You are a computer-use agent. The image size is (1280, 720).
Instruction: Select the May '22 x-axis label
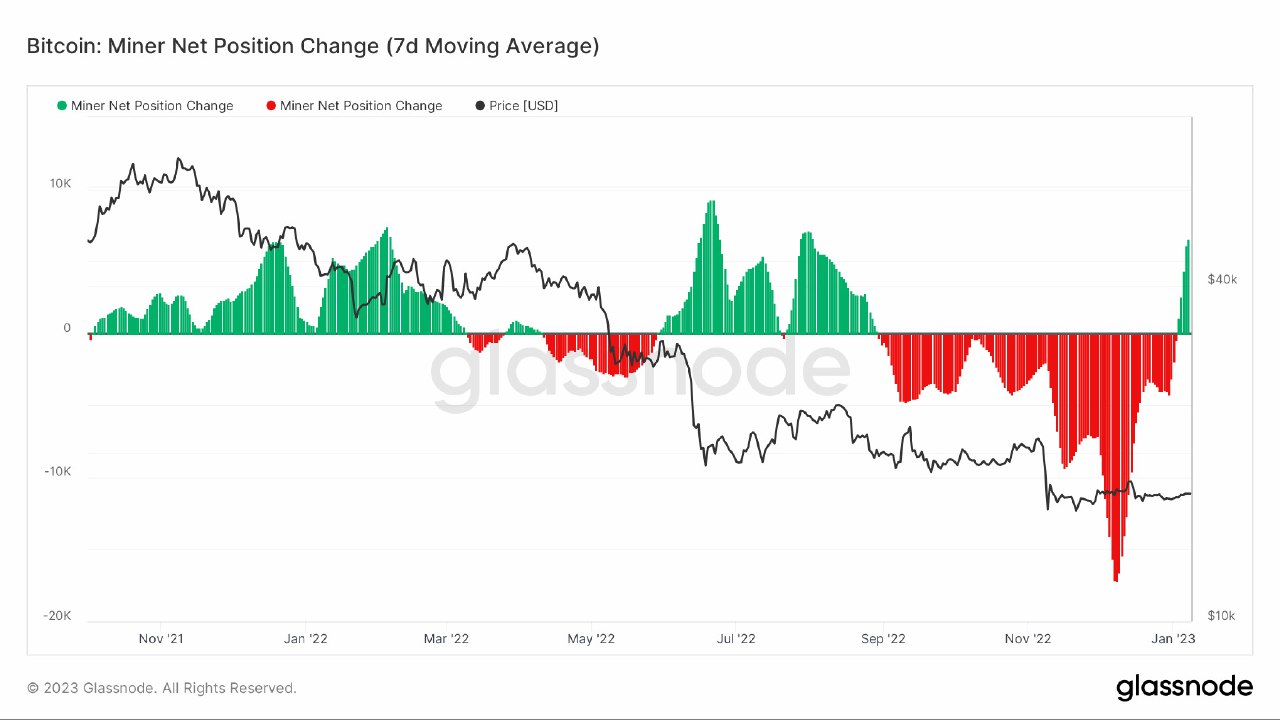(591, 638)
